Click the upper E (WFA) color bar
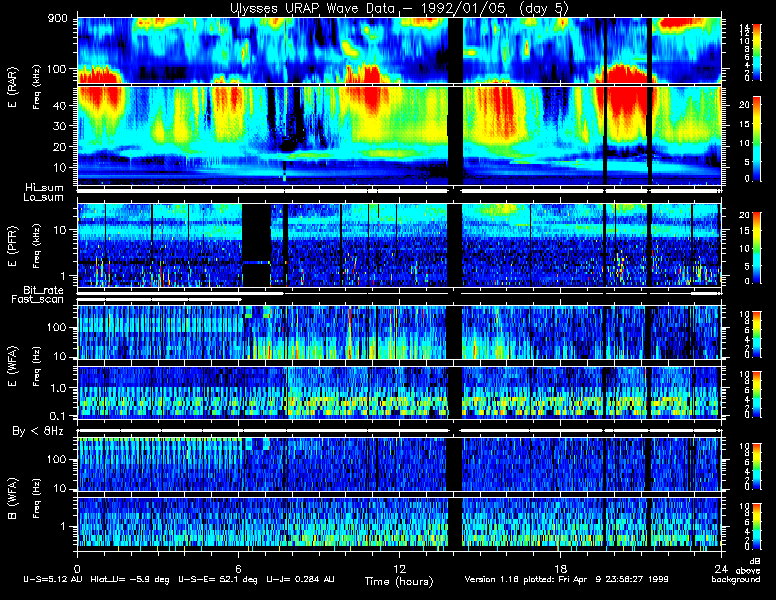Viewport: 776px width, 600px height. [757, 334]
